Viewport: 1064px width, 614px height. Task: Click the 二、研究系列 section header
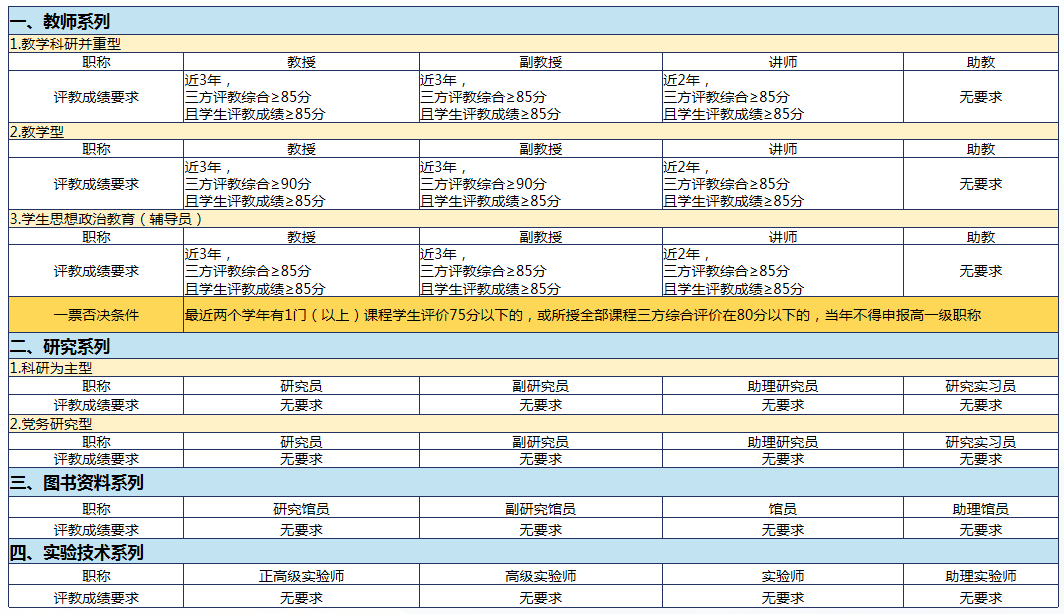(60, 347)
